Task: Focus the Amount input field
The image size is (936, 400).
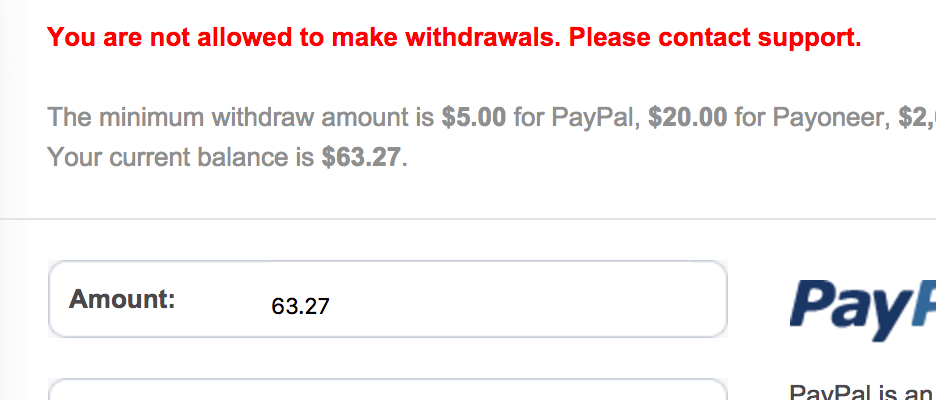Action: click(x=500, y=300)
